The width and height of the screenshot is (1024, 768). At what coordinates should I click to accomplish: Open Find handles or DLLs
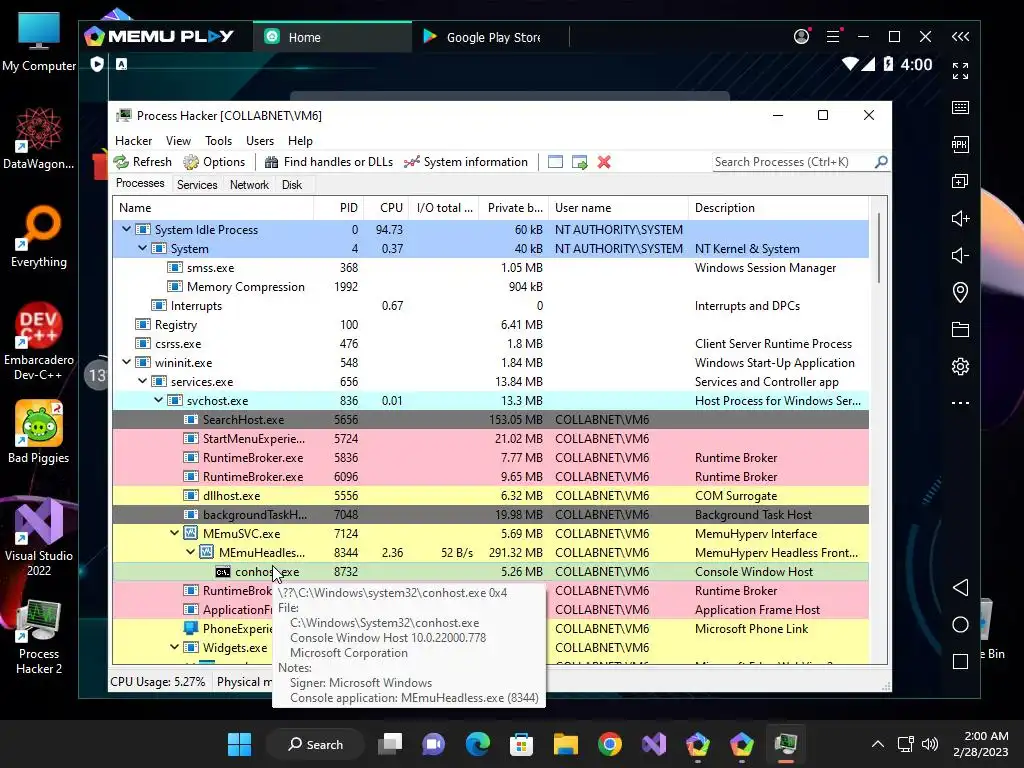(x=328, y=162)
